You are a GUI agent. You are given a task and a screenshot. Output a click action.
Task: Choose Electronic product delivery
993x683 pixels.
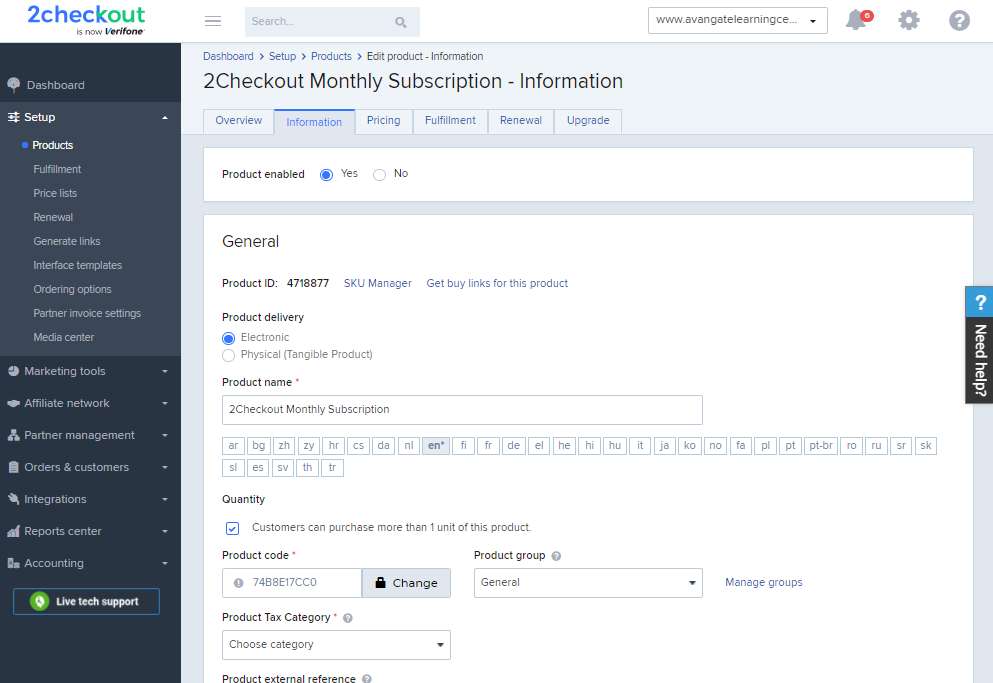(x=229, y=338)
